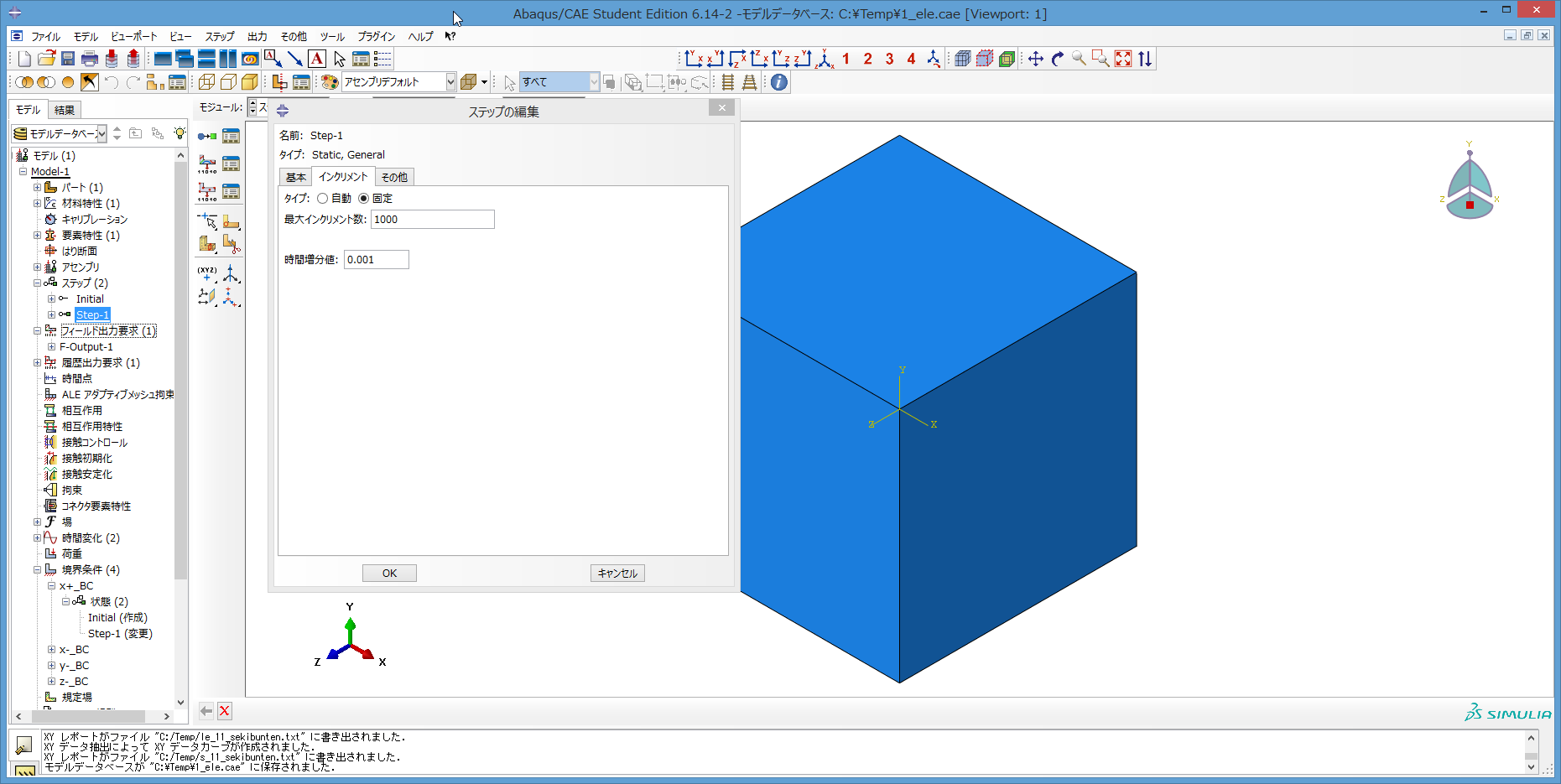Create arrow annotation icon
The width and height of the screenshot is (1561, 784).
pyautogui.click(x=294, y=59)
